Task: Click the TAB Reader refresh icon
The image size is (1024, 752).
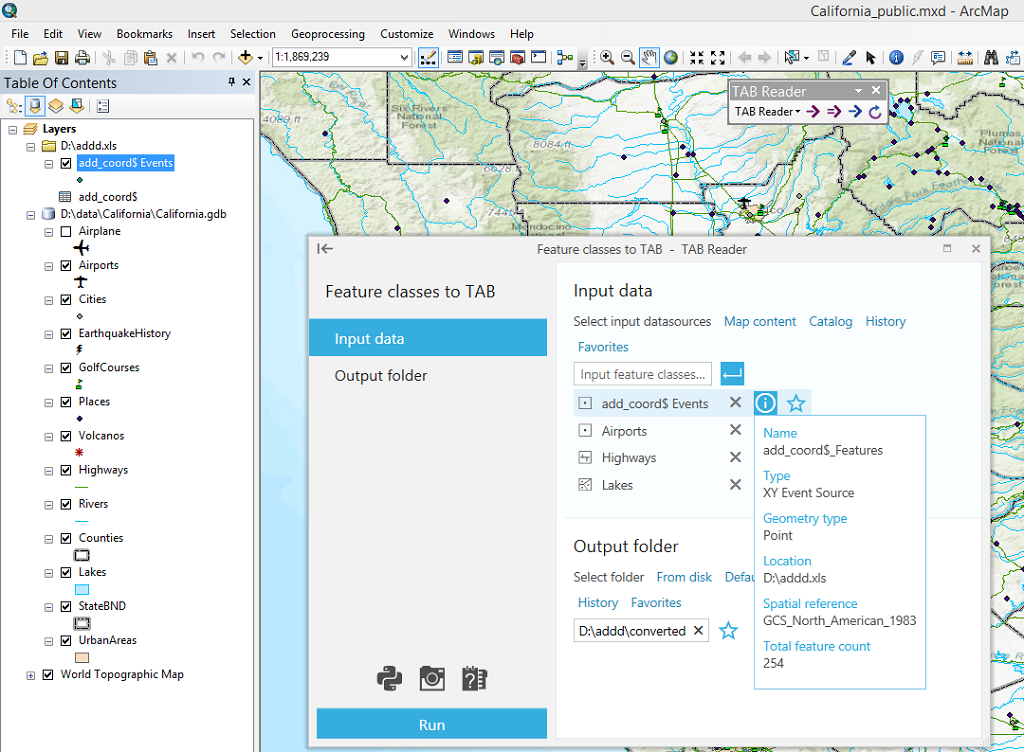Action: pos(874,112)
